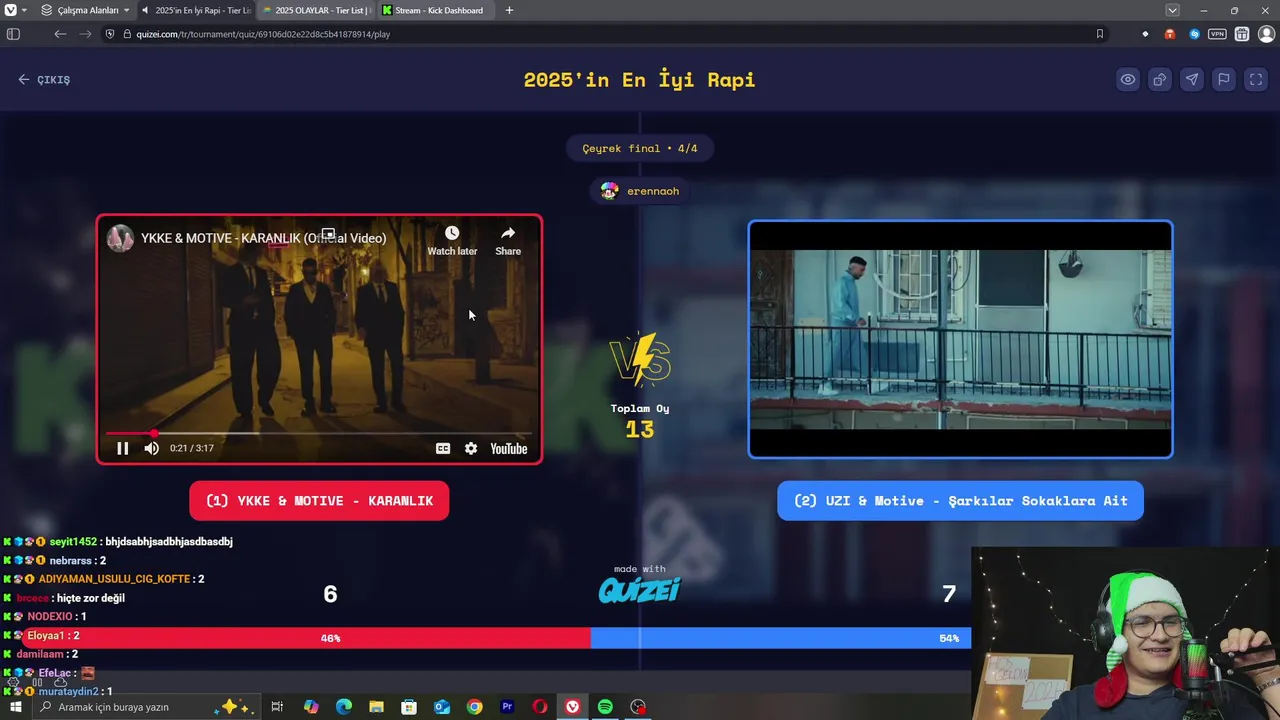
Task: Vote for (2) UZI & Motive - Şarkılar Sokaklara Ait
Action: coord(960,501)
